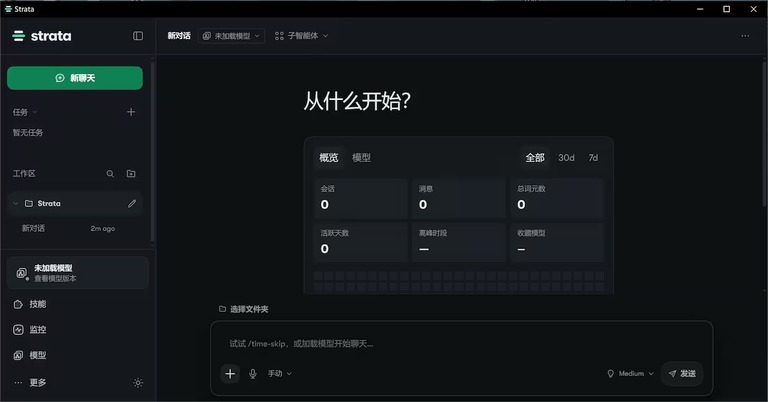Search the 工作区 with magnifier icon
Screen dimensions: 768x402
tap(110, 174)
